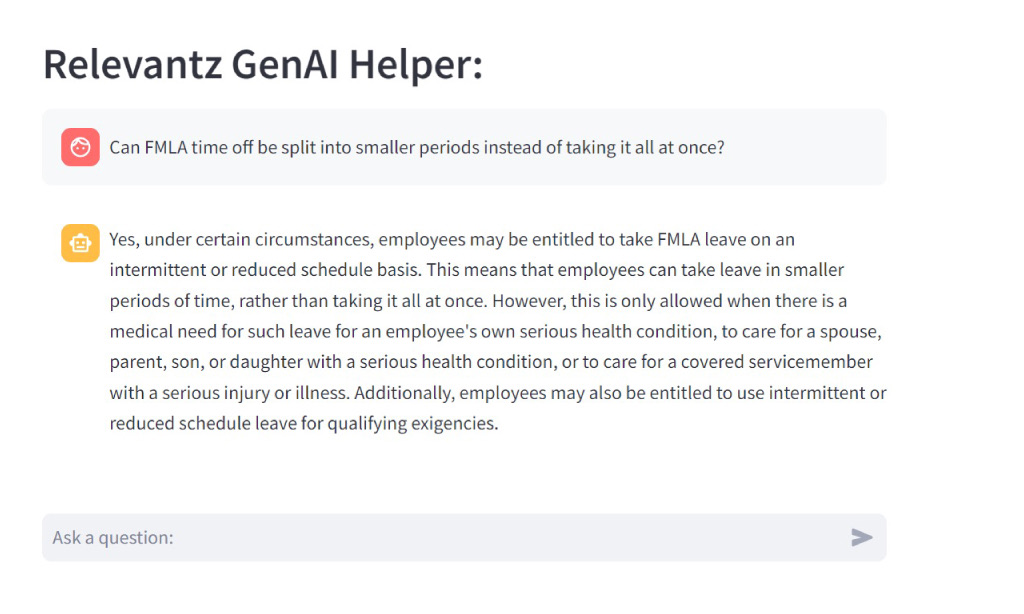Focus the "Ask a question:" input field
This screenshot has height=614, width=1024.
440,538
